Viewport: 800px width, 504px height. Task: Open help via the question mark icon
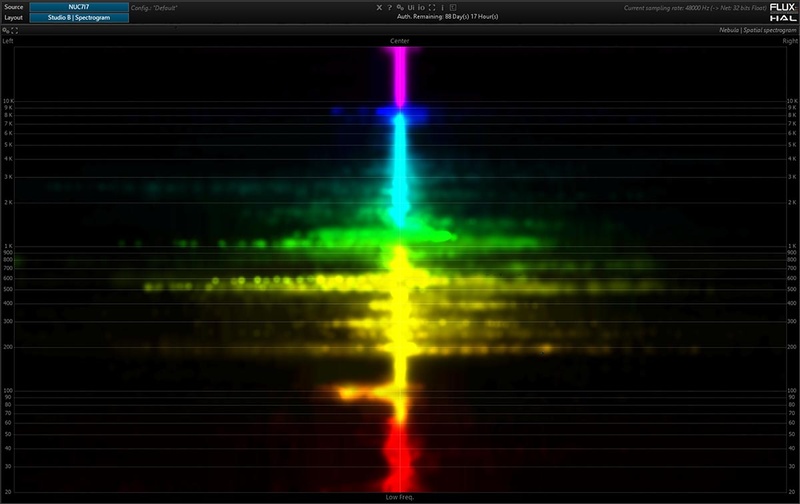click(x=390, y=8)
